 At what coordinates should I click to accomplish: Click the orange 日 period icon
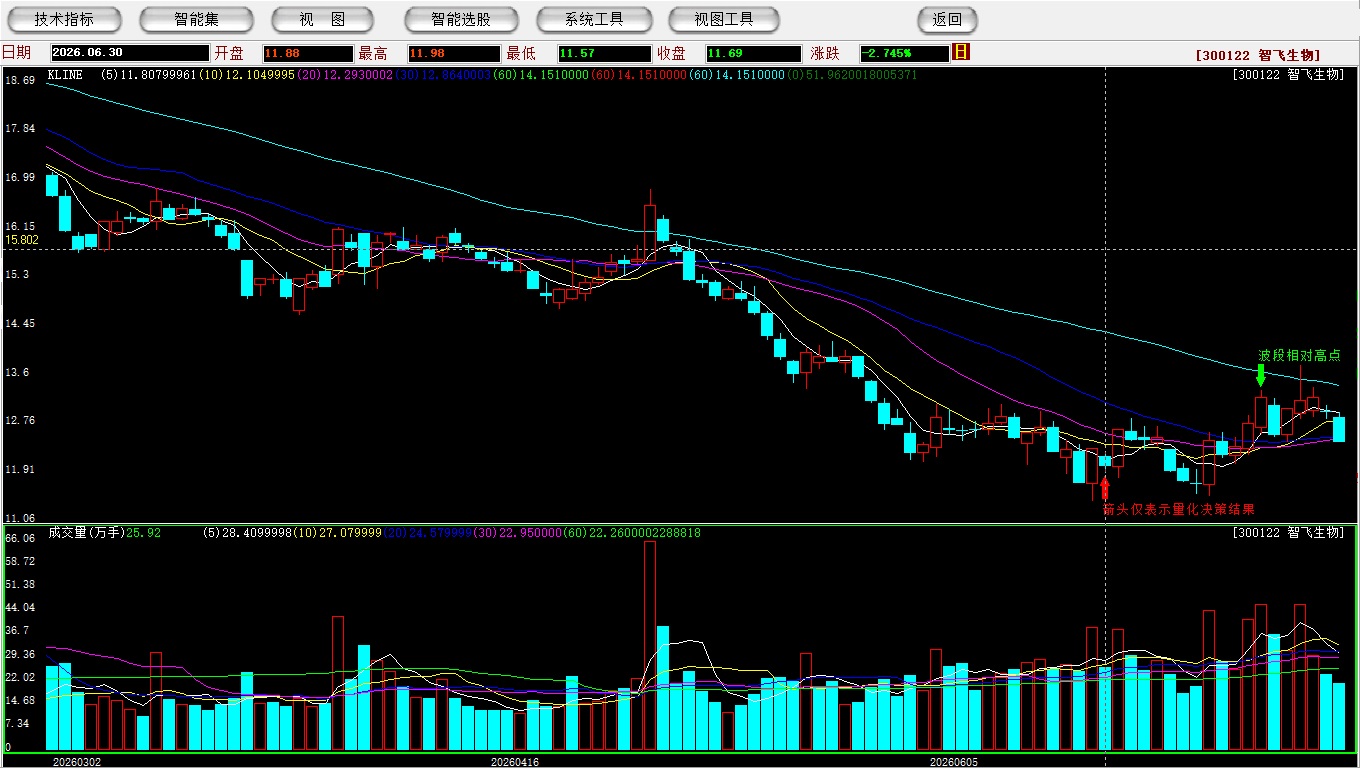click(x=962, y=52)
